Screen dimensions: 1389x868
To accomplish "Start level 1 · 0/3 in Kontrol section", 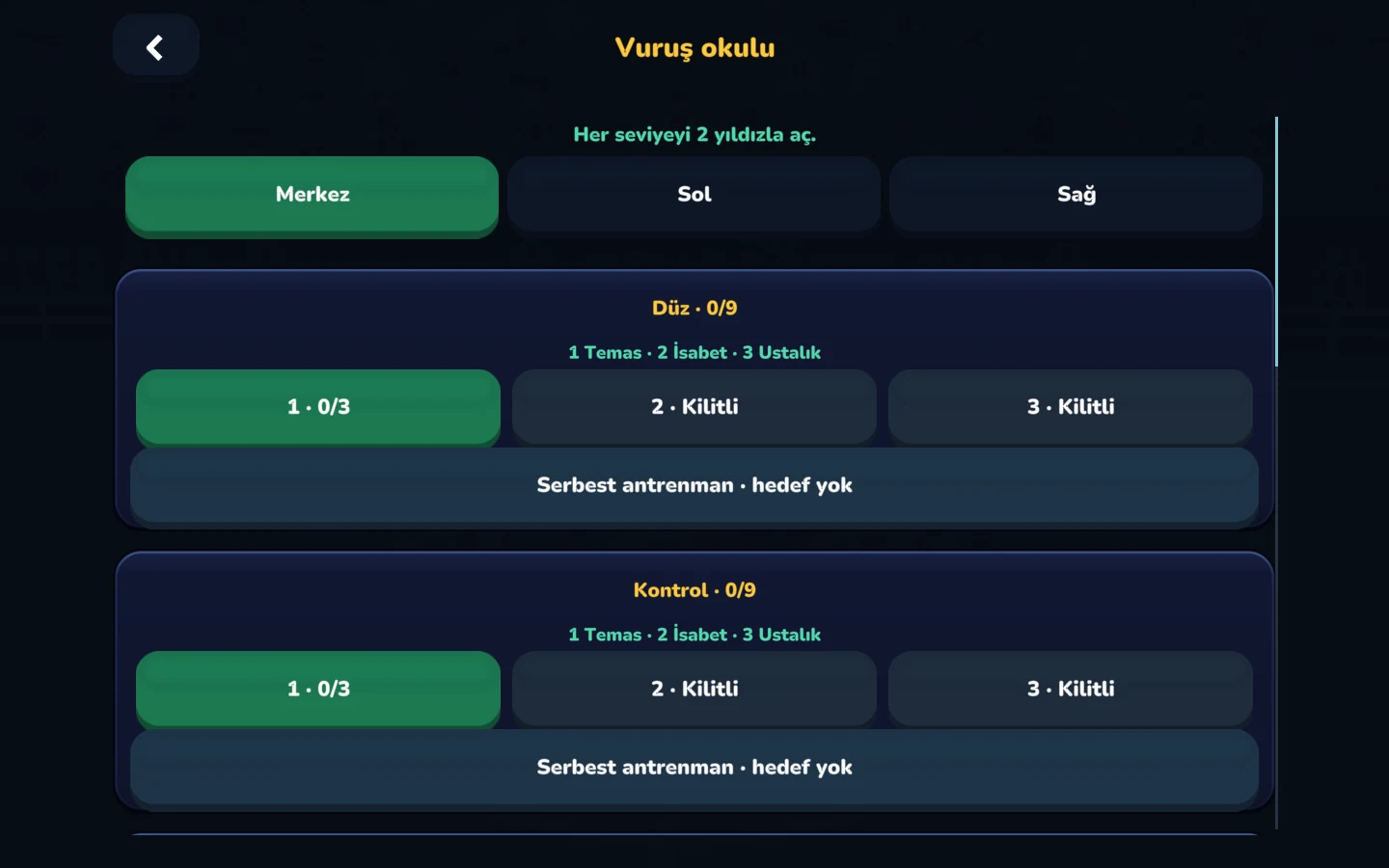I will pos(318,690).
